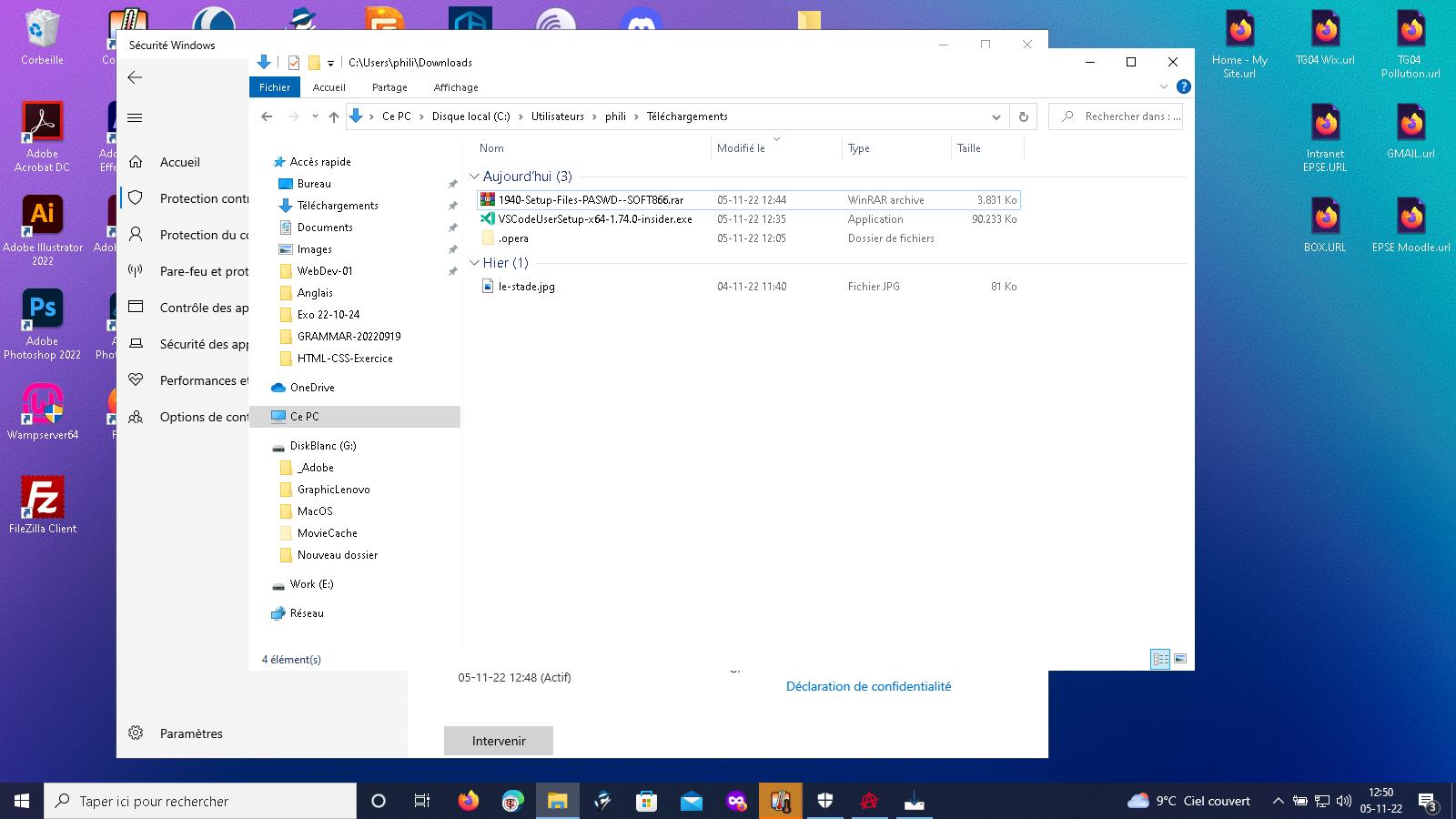
Task: Open the Fichier menu
Action: (x=274, y=87)
